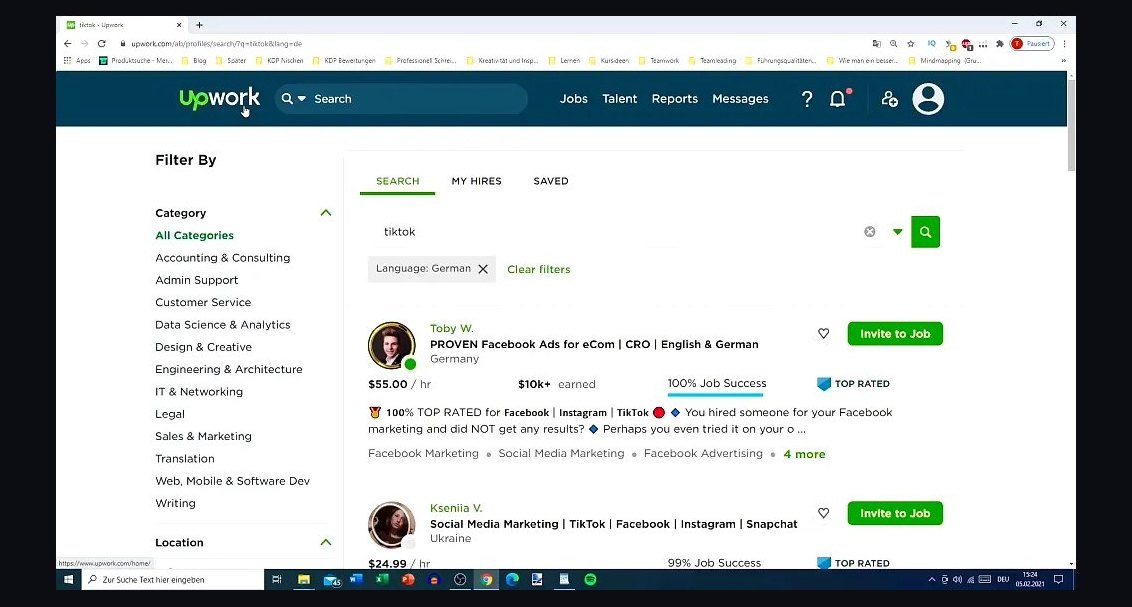Click Kseniia V. profile photo

click(x=391, y=525)
